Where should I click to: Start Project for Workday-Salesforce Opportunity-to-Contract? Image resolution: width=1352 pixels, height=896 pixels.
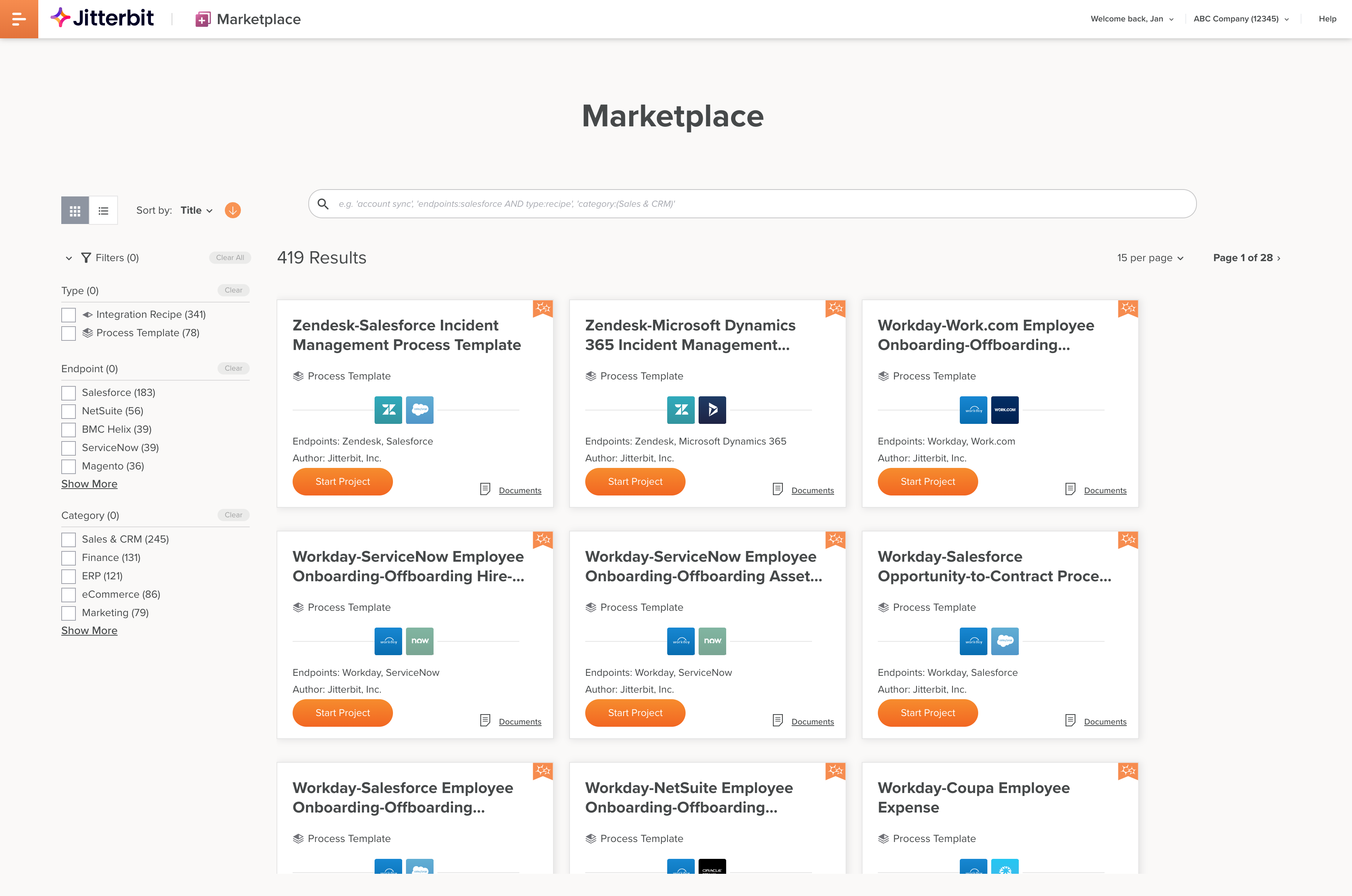click(x=927, y=713)
